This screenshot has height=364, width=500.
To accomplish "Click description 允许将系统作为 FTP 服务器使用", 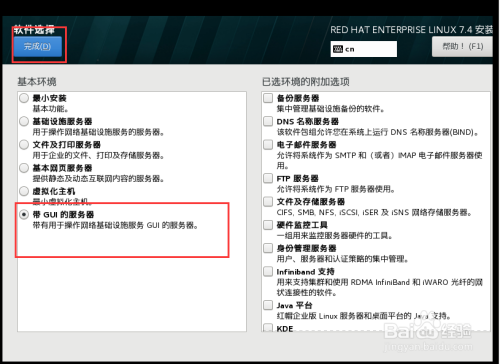I will [x=336, y=189].
